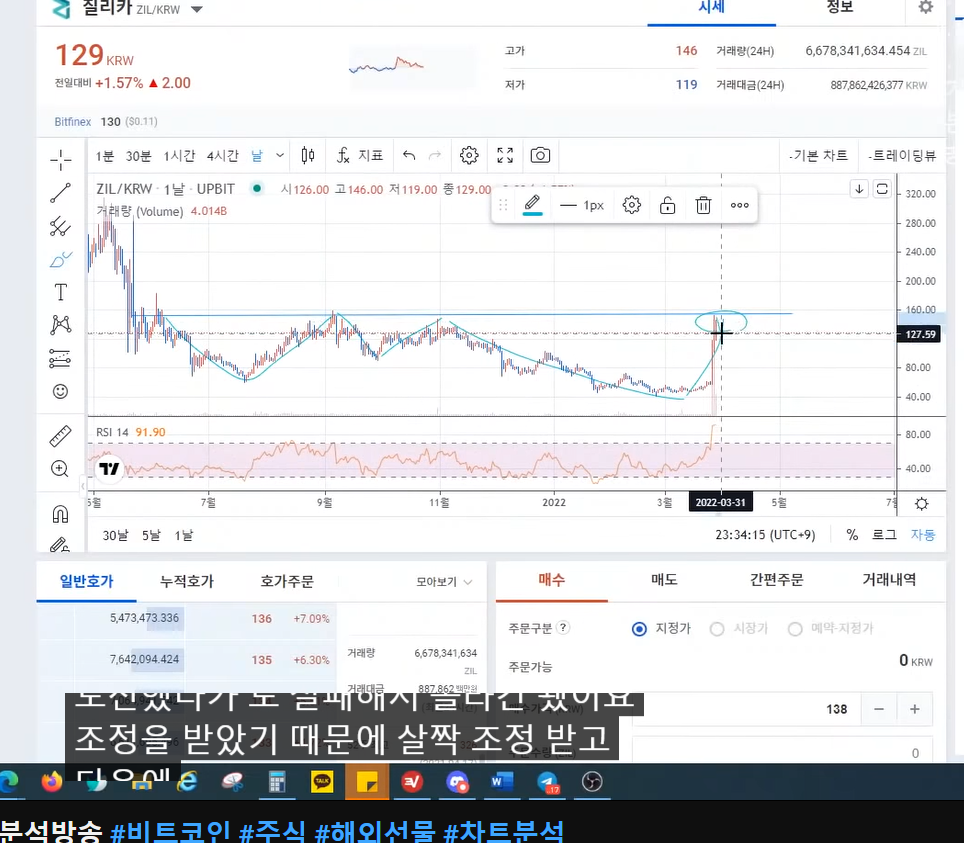Activate the zoom in tool
The width and height of the screenshot is (964, 843).
tap(60, 469)
